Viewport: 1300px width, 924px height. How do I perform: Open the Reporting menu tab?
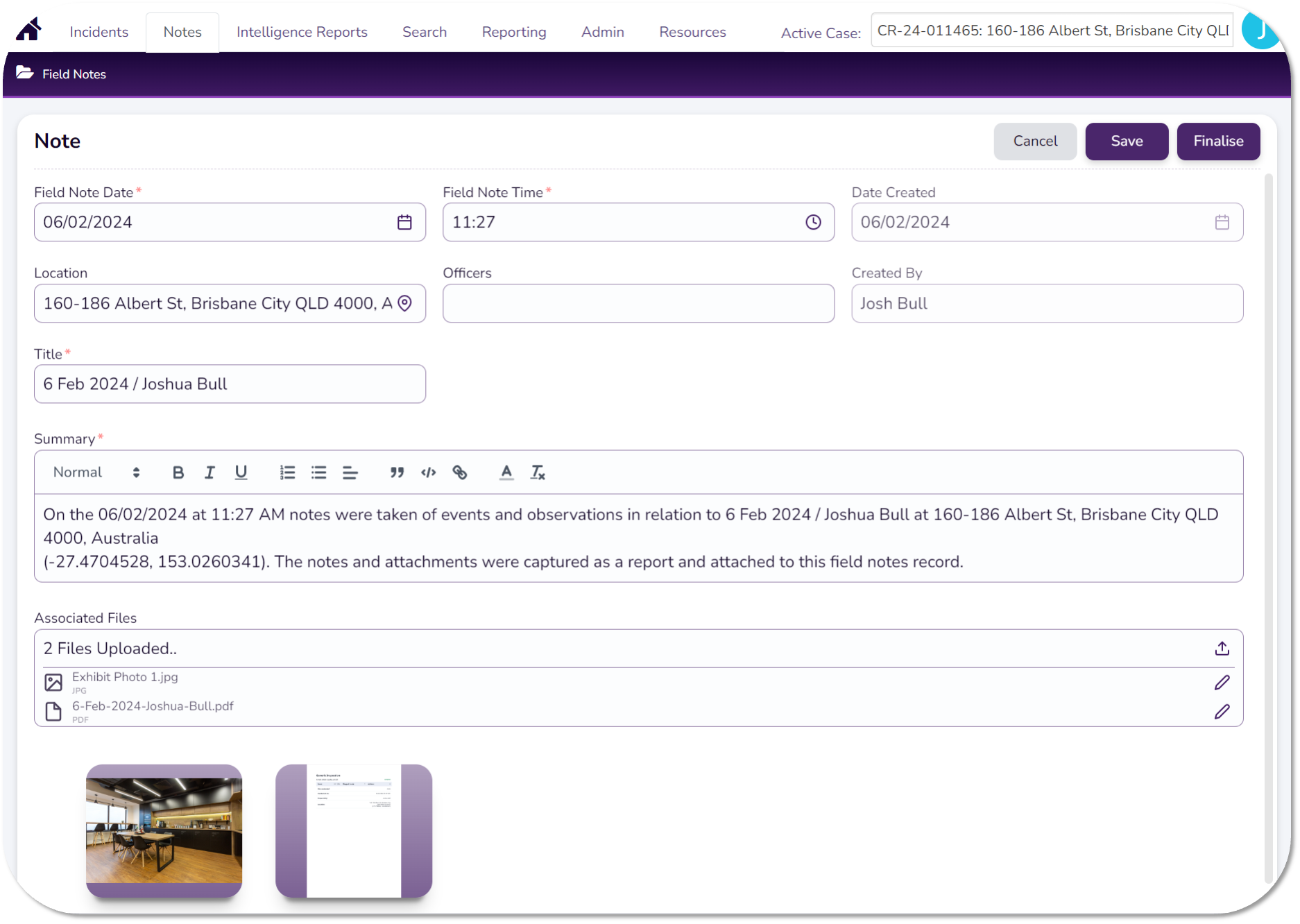coord(514,32)
